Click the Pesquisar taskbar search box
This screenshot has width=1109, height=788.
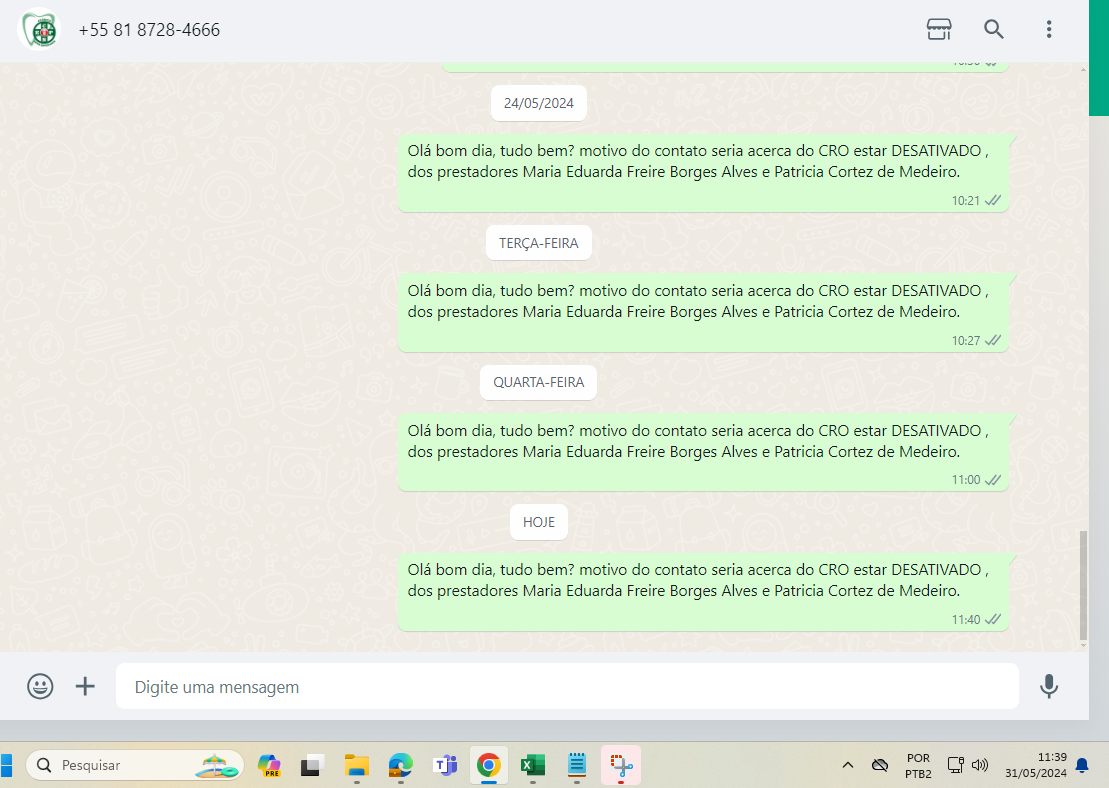click(x=135, y=765)
